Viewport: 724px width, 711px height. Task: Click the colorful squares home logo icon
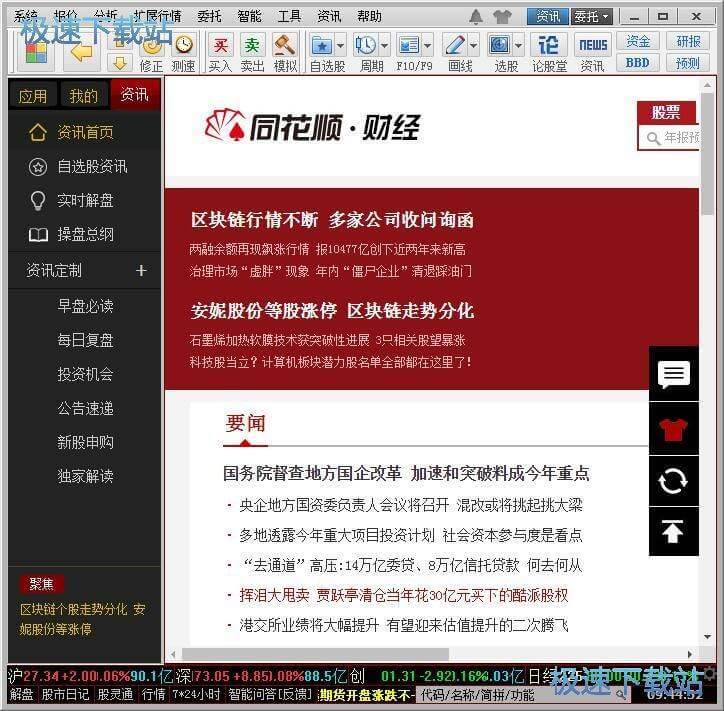(36, 53)
